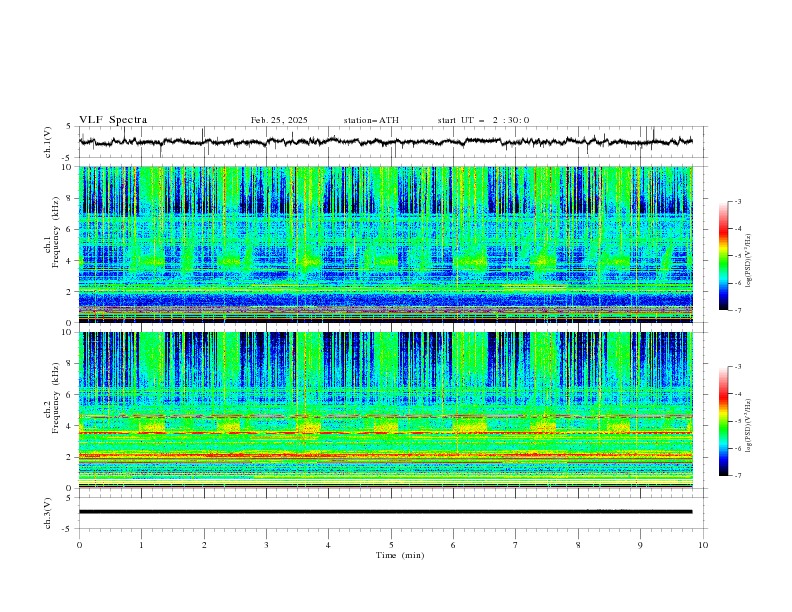The height and width of the screenshot is (612, 792).
Task: Click the ch.2 color bar "log(PSD)(V²/Hz)" label
Action: tap(748, 426)
